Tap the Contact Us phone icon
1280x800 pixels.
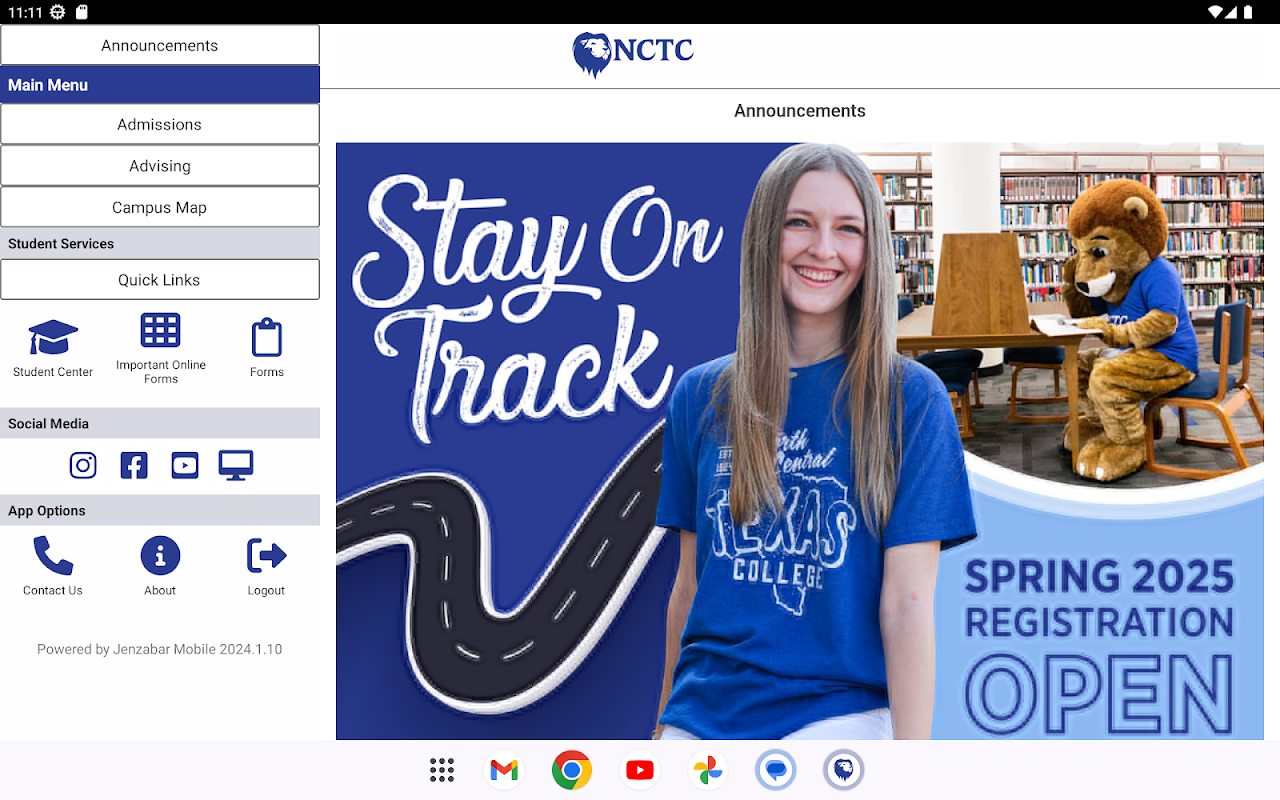pos(53,555)
